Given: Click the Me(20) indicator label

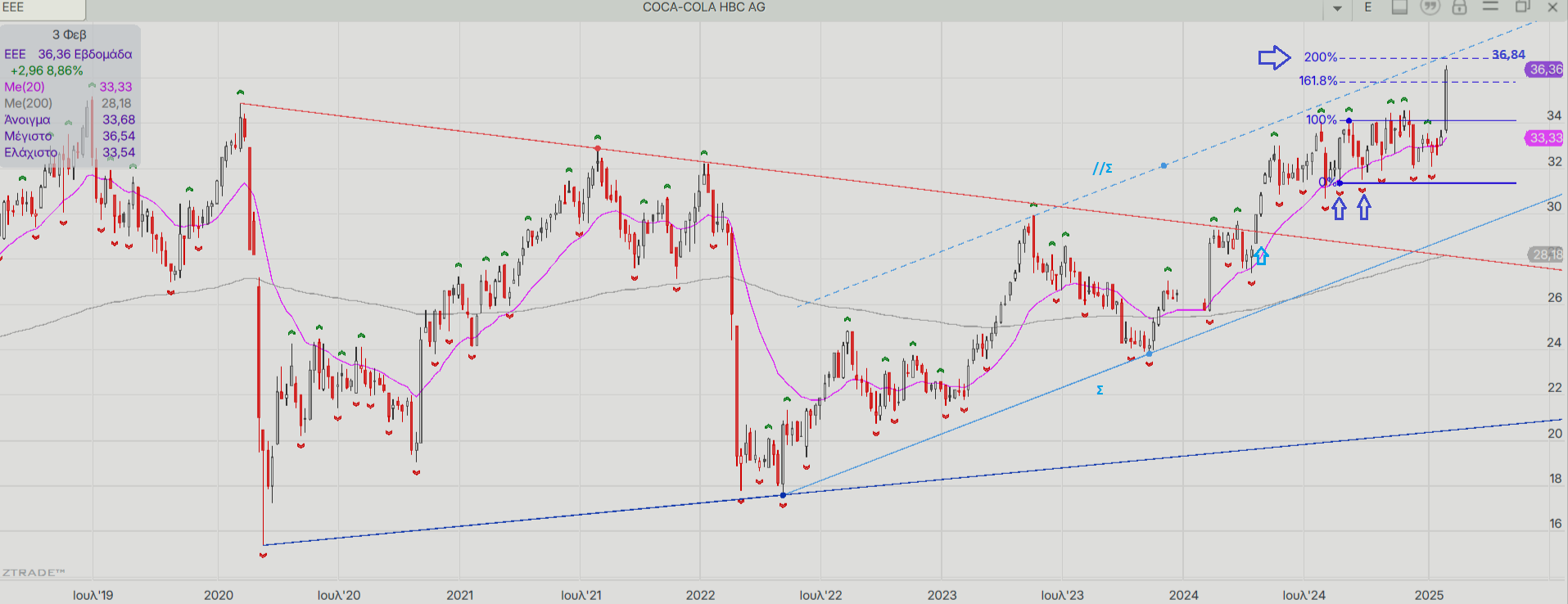Looking at the screenshot, I should pos(25,87).
